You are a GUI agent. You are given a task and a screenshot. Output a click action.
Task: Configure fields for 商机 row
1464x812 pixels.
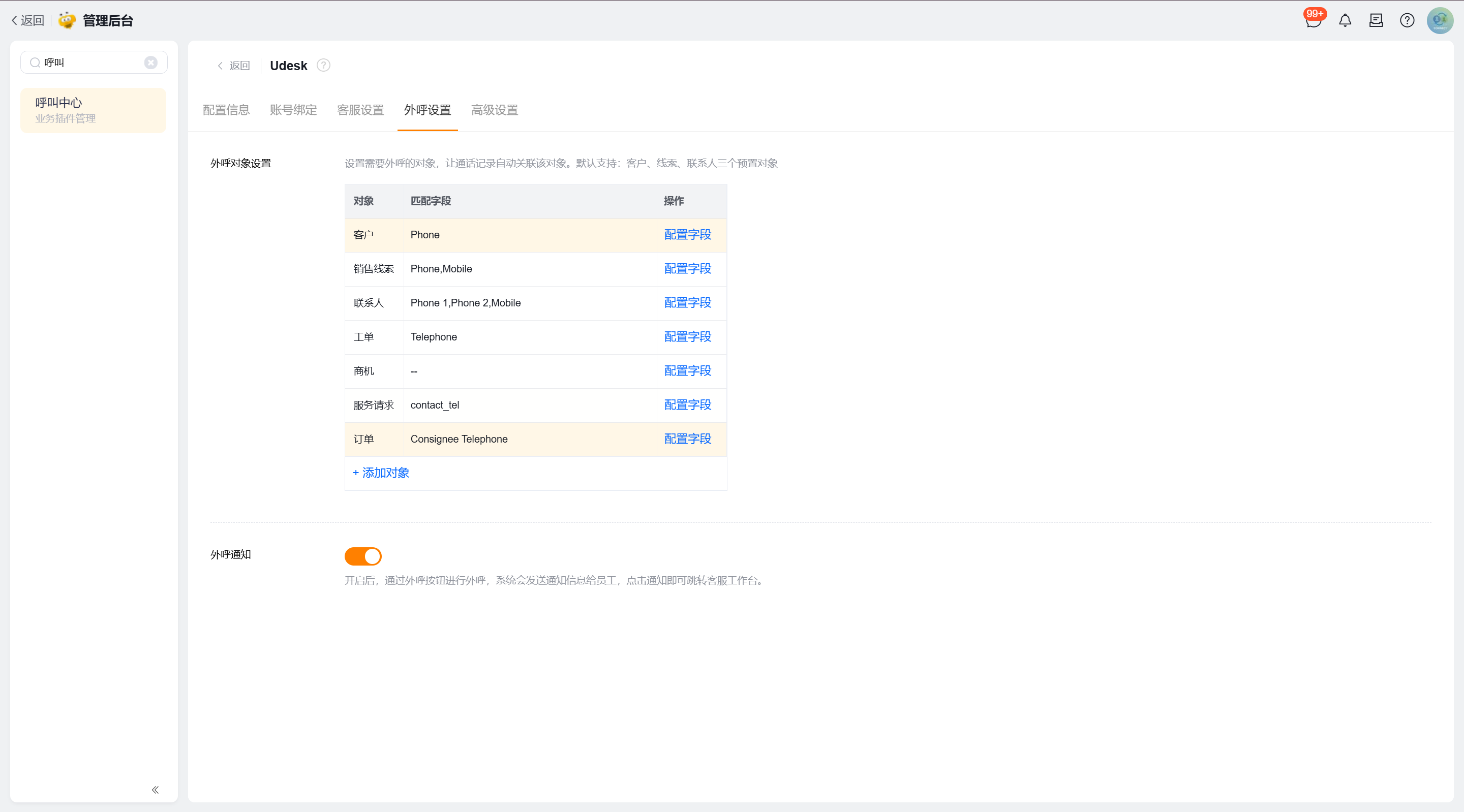point(688,371)
